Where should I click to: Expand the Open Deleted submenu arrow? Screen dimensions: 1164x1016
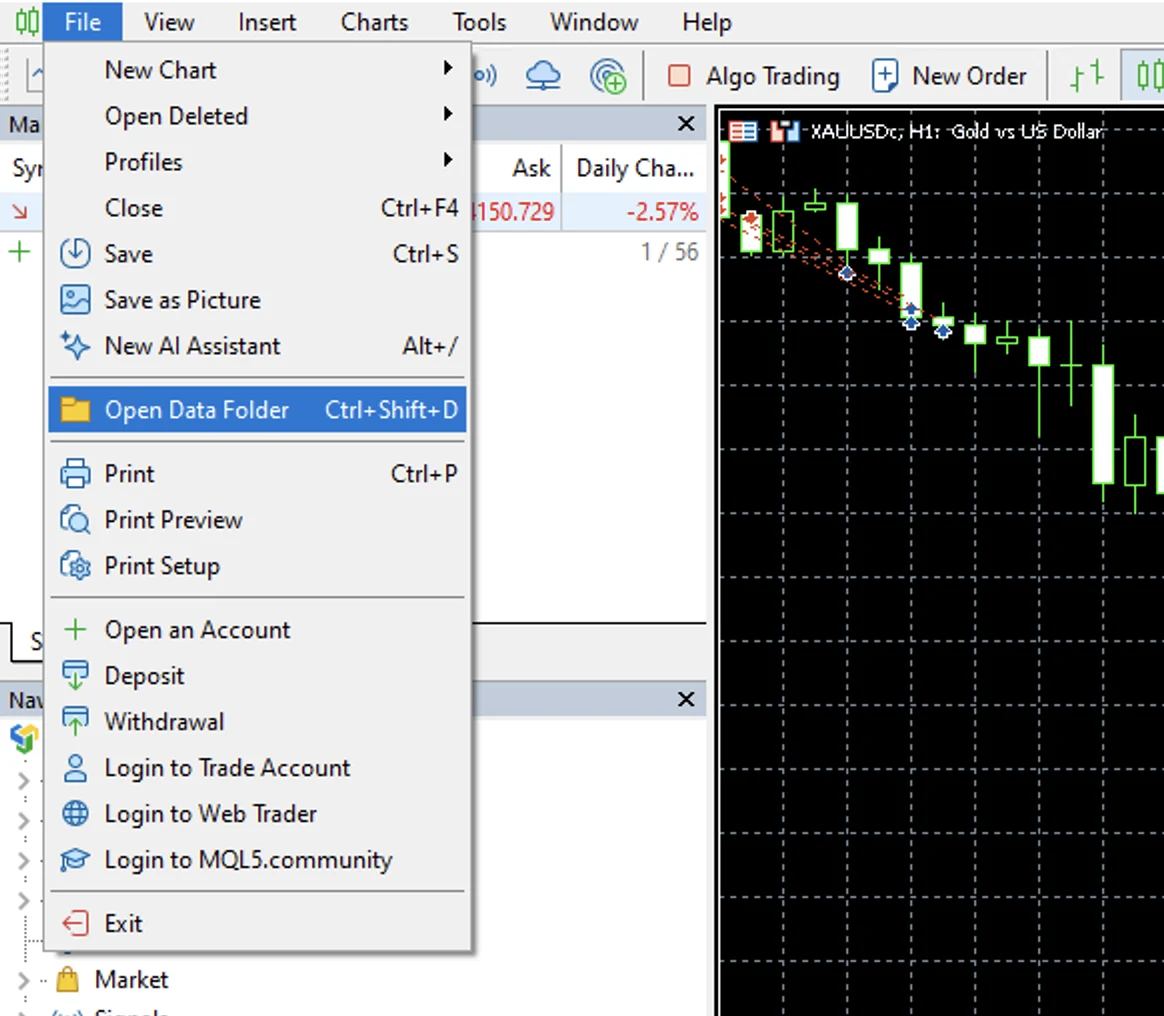[448, 114]
